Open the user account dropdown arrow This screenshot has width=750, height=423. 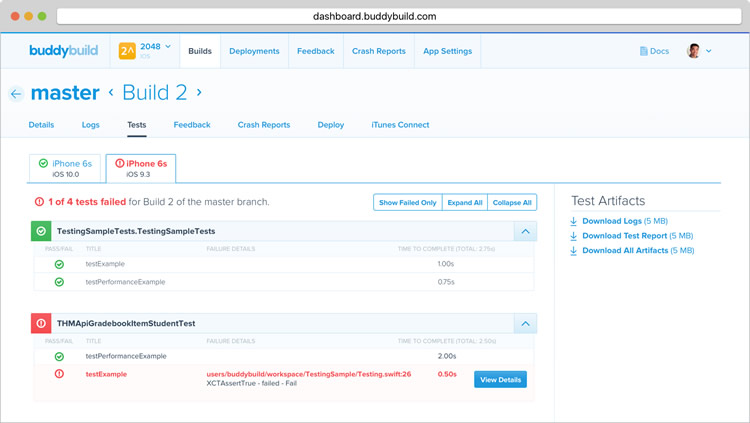coord(709,51)
